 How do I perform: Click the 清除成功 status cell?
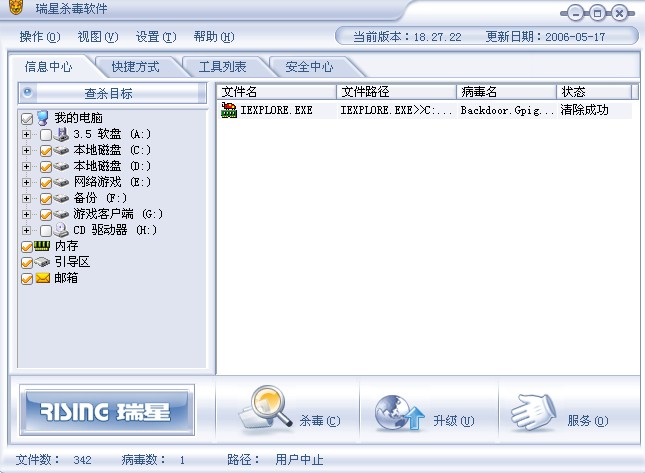tap(584, 110)
